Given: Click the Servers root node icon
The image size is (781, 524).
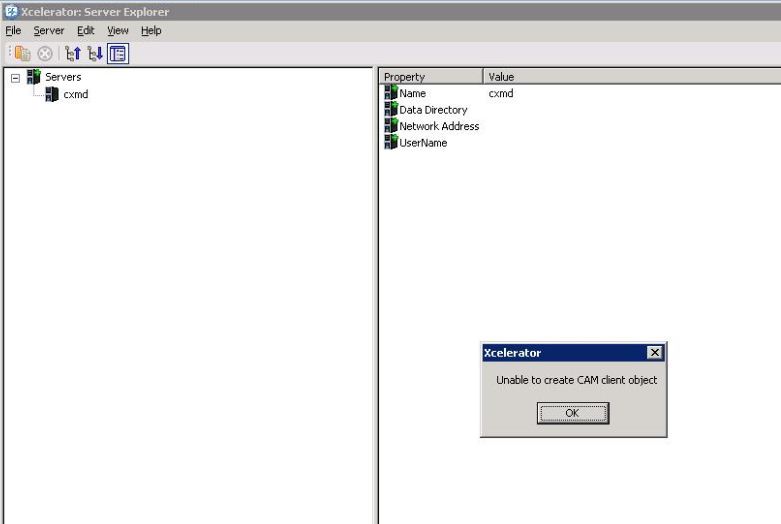Looking at the screenshot, I should [33, 77].
